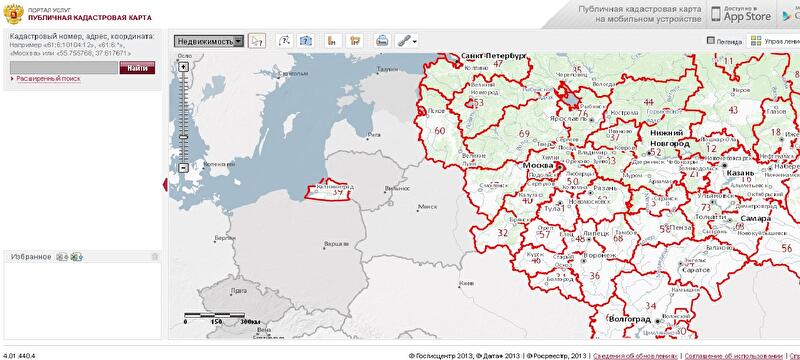Open the Расширенный поиск link

(48, 79)
